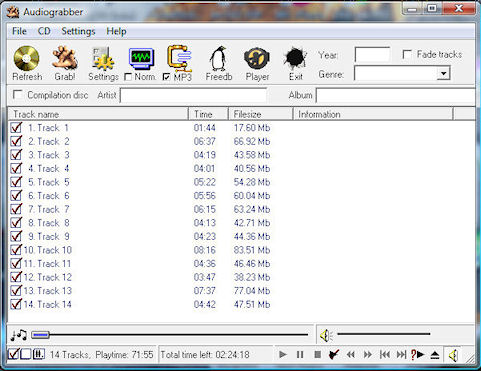
Task: Click the Information column header
Action: [x=373, y=114]
